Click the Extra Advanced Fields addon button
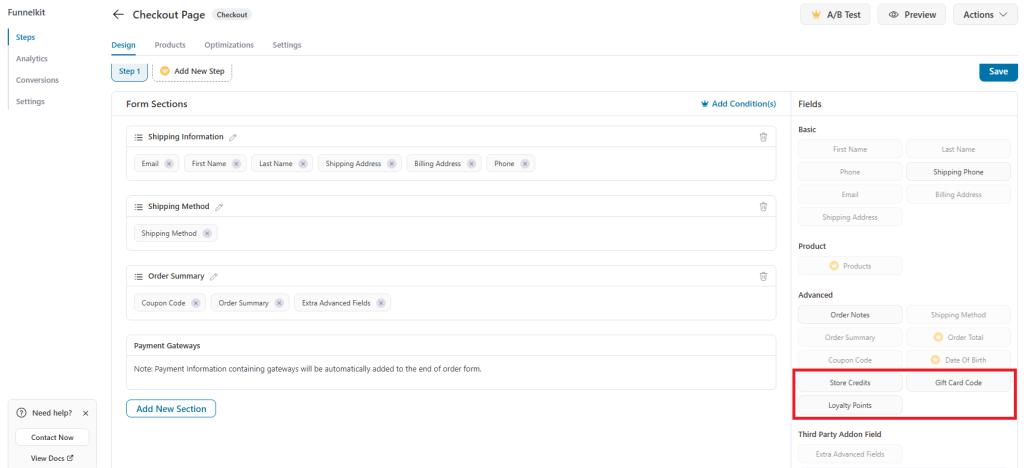1024x468 pixels. [x=850, y=454]
